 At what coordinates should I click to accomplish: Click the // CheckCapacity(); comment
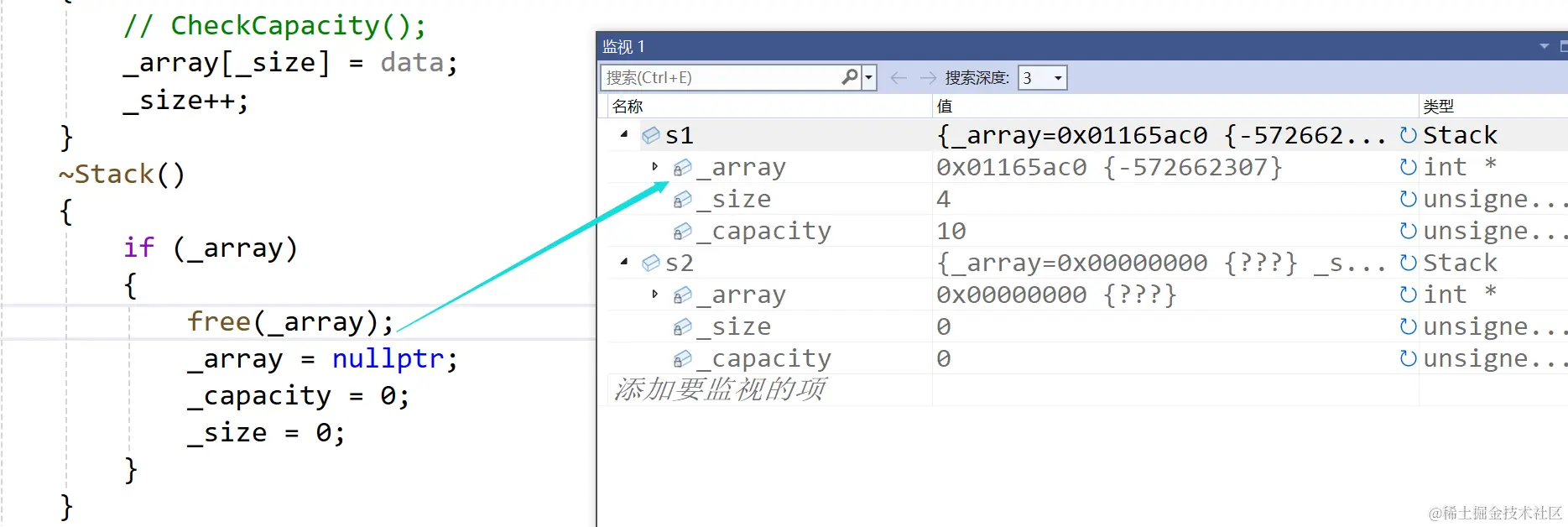(275, 25)
